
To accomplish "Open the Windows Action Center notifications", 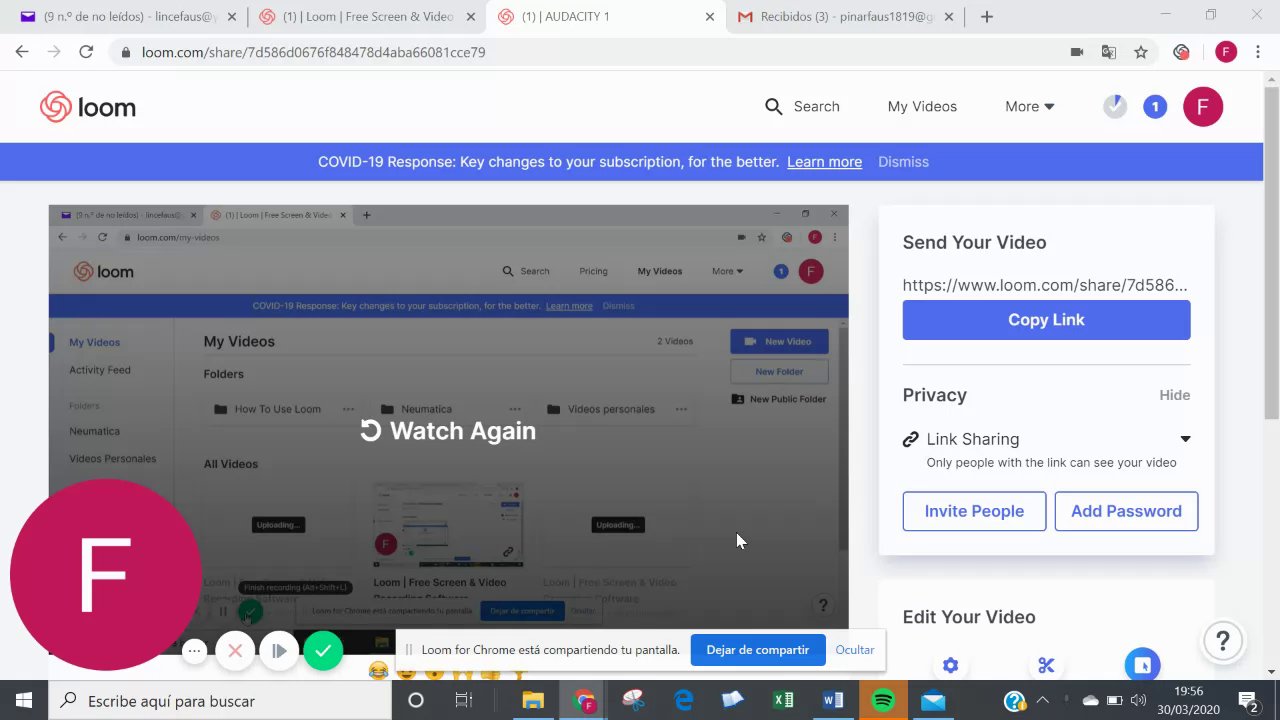I will (x=1248, y=701).
